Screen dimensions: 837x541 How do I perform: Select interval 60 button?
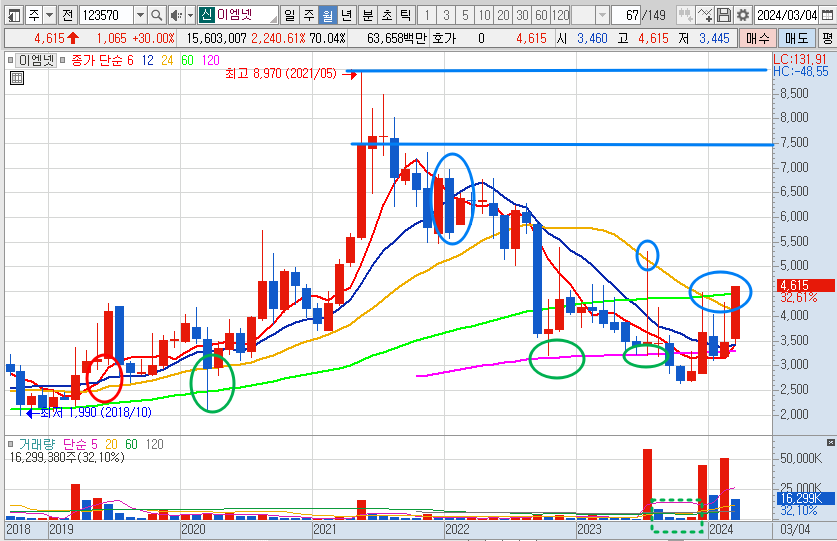542,15
